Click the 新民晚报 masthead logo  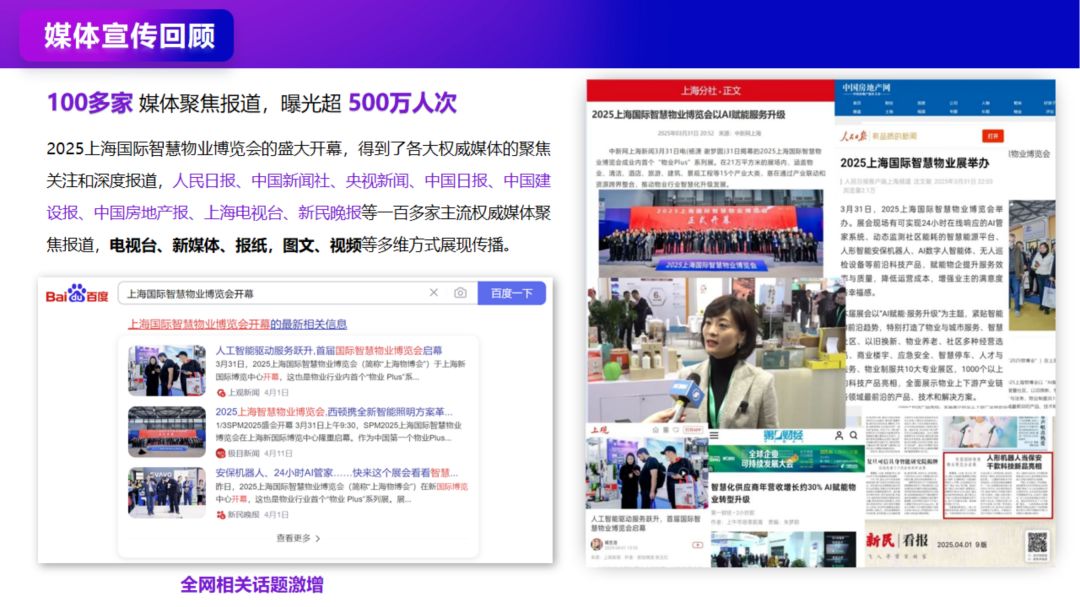[897, 540]
